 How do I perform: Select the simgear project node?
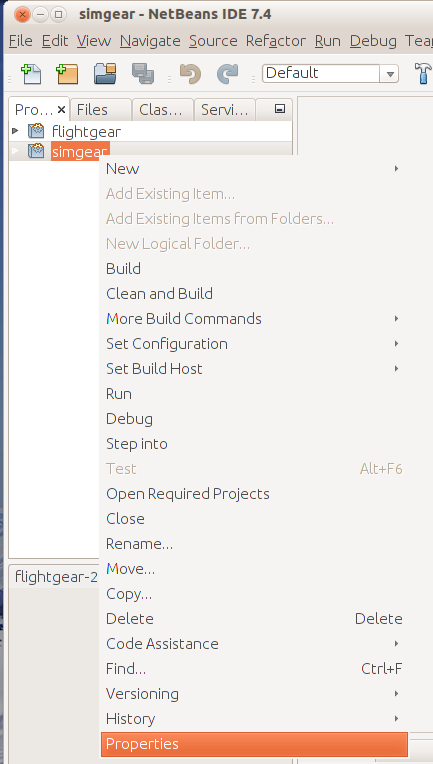click(x=80, y=152)
